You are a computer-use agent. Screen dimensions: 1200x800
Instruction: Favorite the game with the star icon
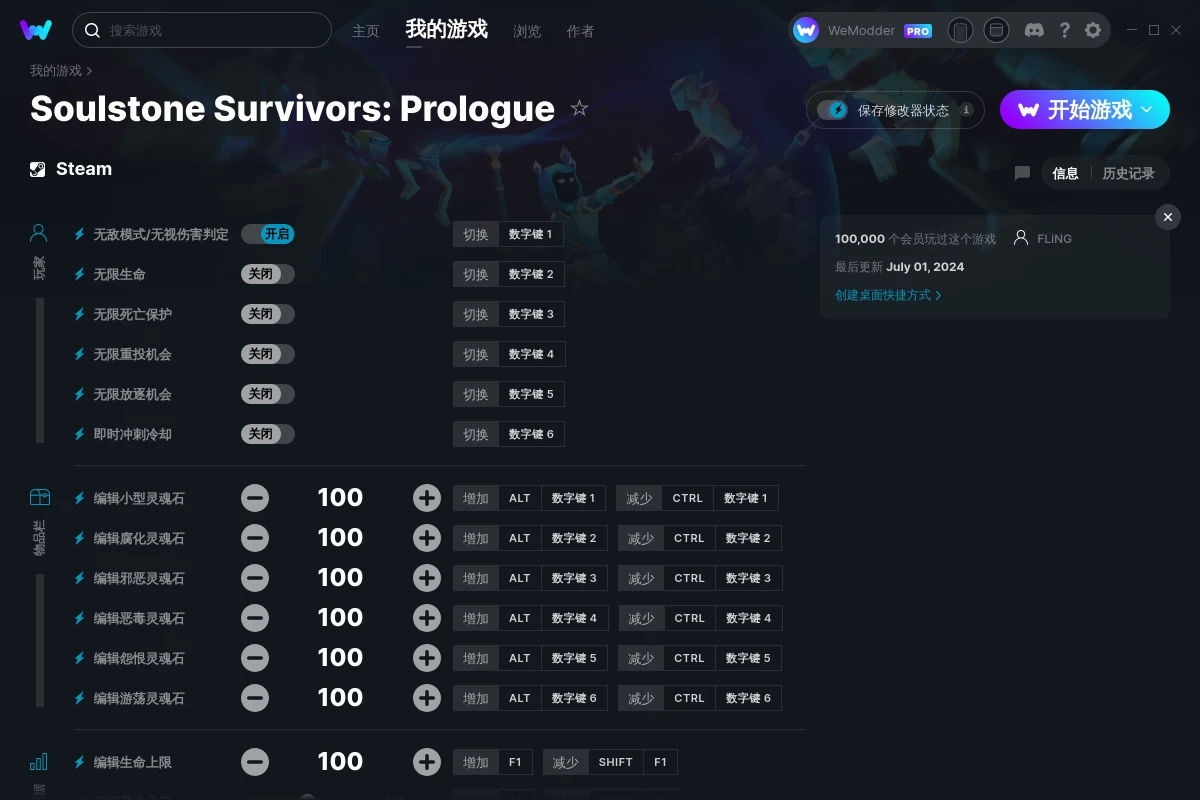coord(579,108)
